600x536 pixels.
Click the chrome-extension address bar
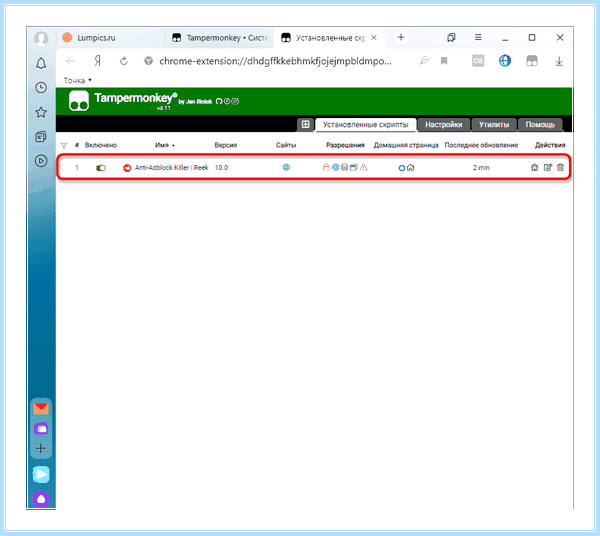(x=276, y=61)
